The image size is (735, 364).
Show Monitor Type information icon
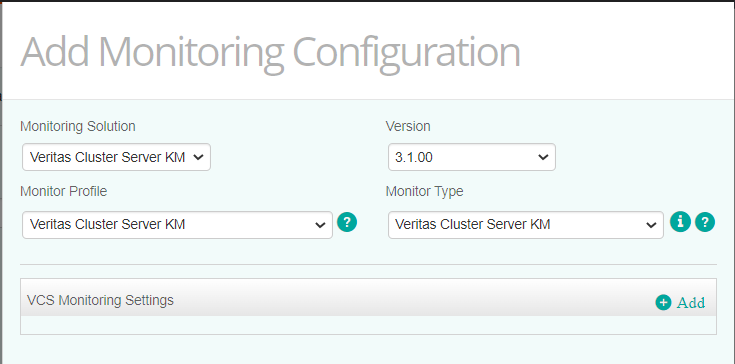680,222
